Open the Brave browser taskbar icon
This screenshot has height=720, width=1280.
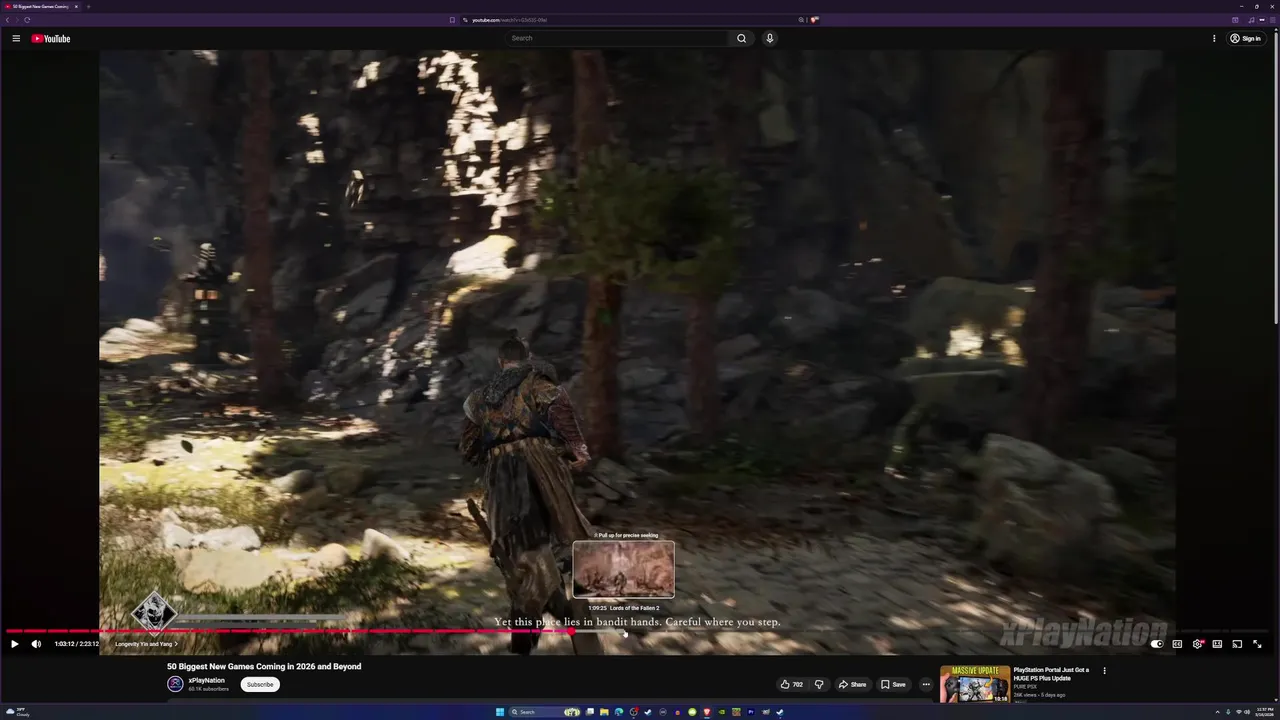[707, 712]
